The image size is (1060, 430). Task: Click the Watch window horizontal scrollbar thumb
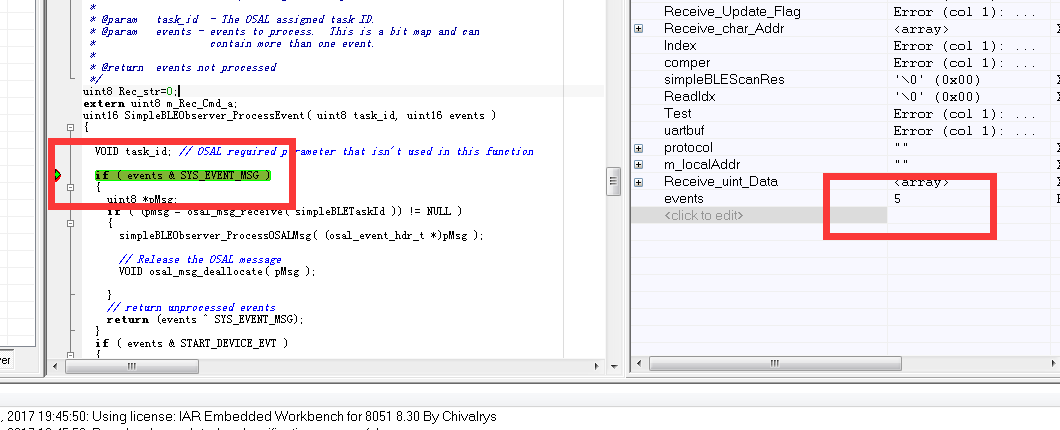point(775,364)
